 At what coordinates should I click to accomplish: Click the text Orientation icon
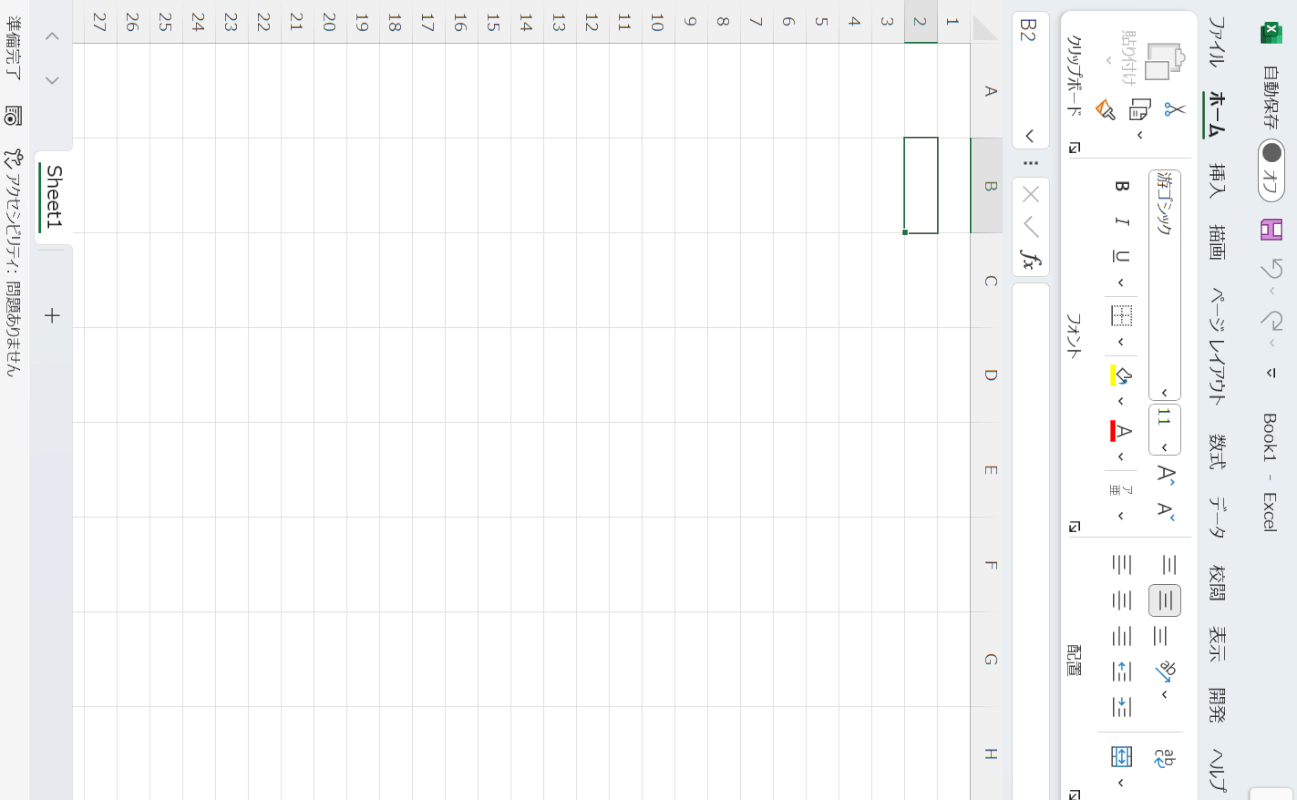(x=1166, y=670)
